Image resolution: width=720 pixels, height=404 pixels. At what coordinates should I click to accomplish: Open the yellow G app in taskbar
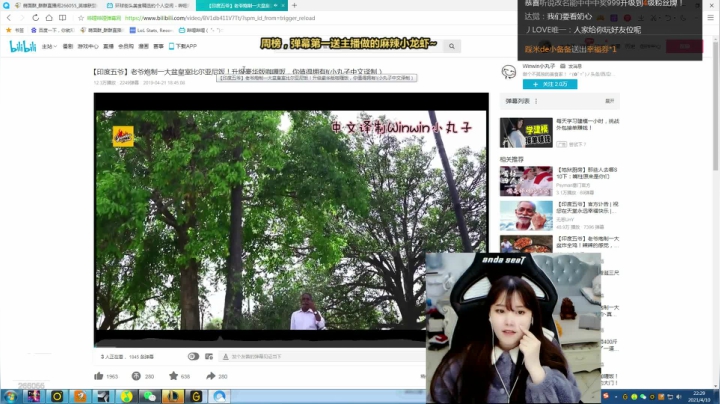tap(196, 396)
